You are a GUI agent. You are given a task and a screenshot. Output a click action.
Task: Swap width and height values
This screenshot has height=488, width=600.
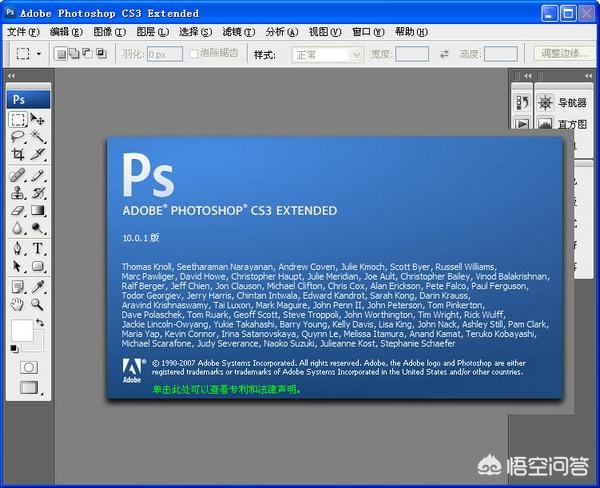444,54
